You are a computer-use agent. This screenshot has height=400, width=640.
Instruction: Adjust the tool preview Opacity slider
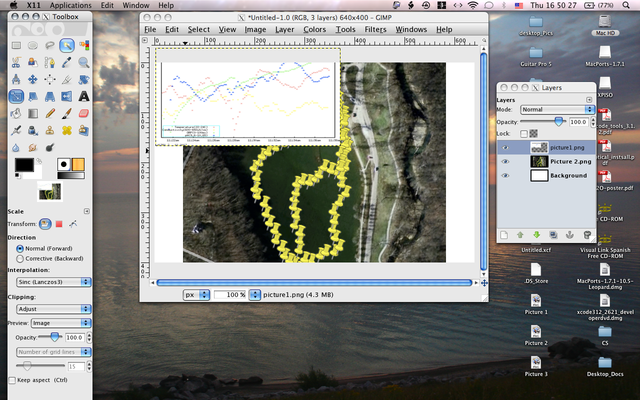49,337
